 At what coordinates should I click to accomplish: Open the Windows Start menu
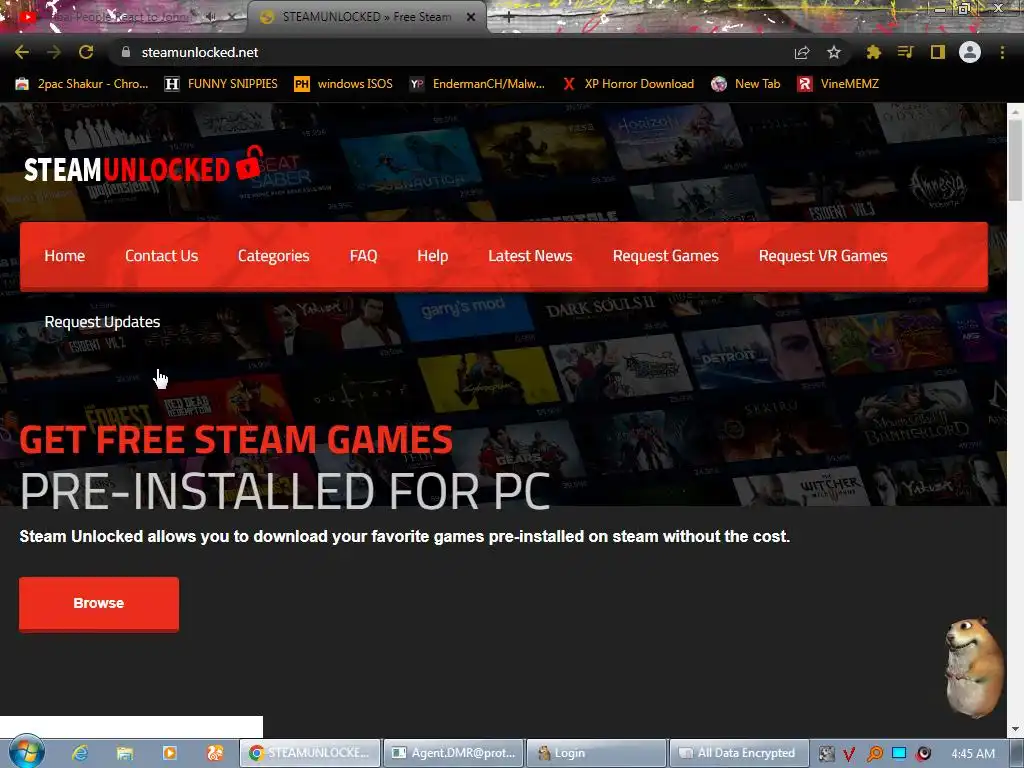click(x=26, y=752)
